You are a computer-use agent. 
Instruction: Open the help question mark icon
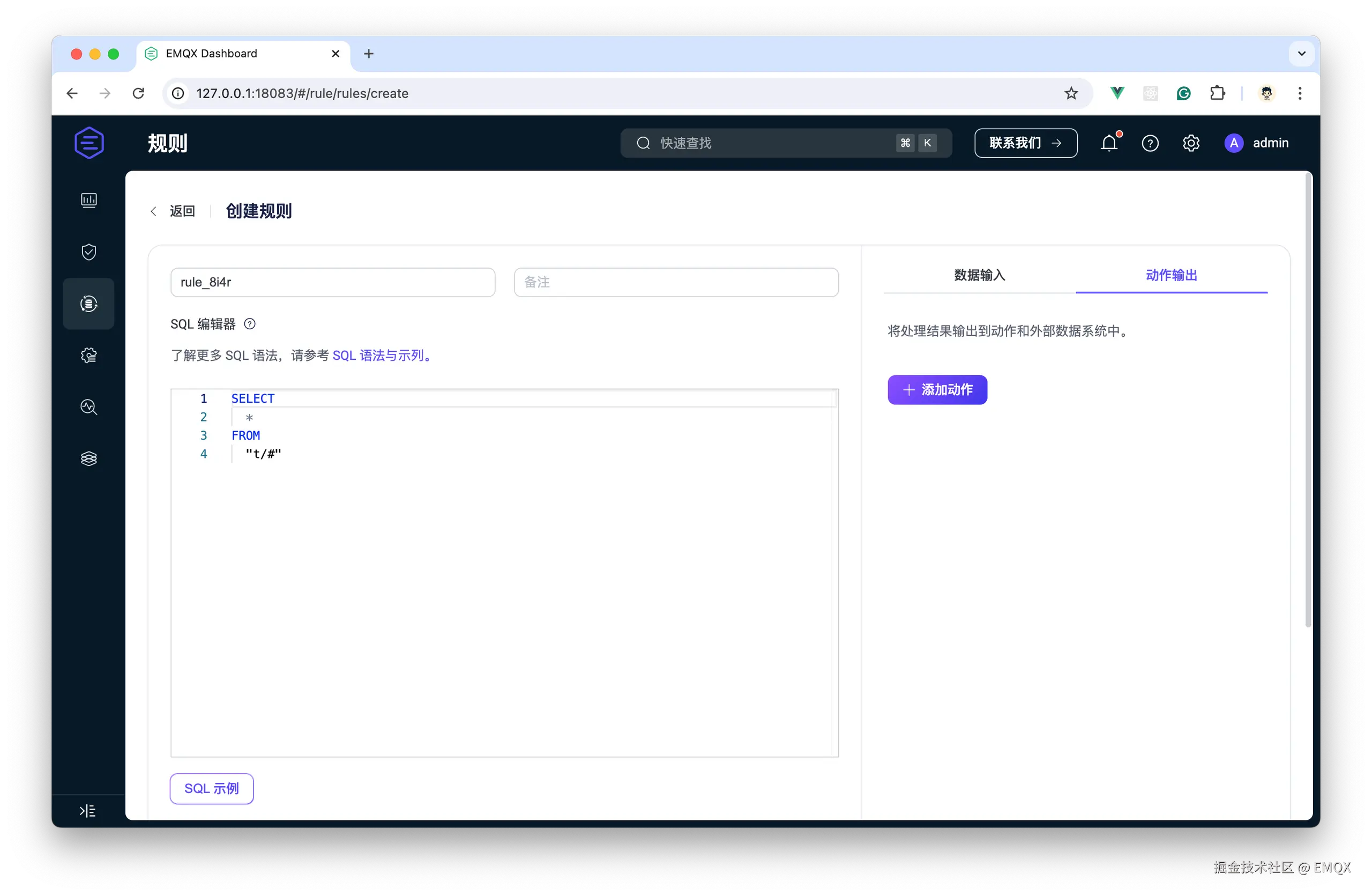[1150, 143]
